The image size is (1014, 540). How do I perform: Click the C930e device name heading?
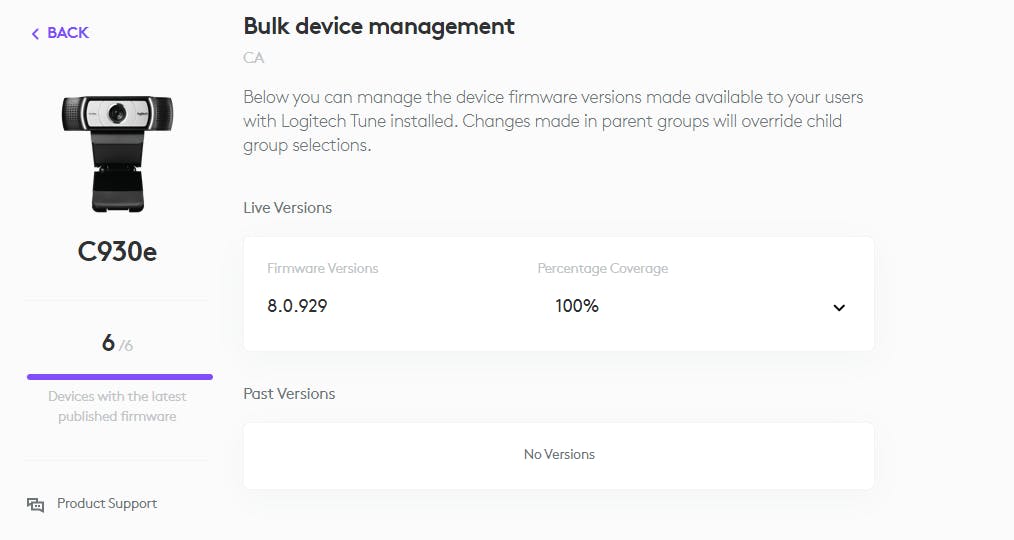(117, 252)
